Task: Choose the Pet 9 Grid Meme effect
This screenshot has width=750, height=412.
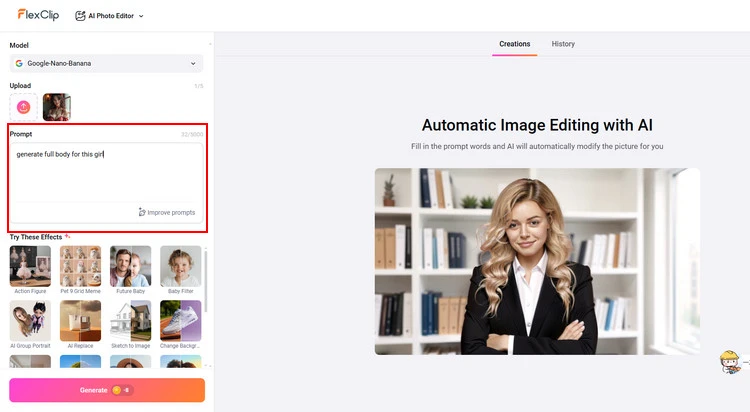Action: (80, 266)
